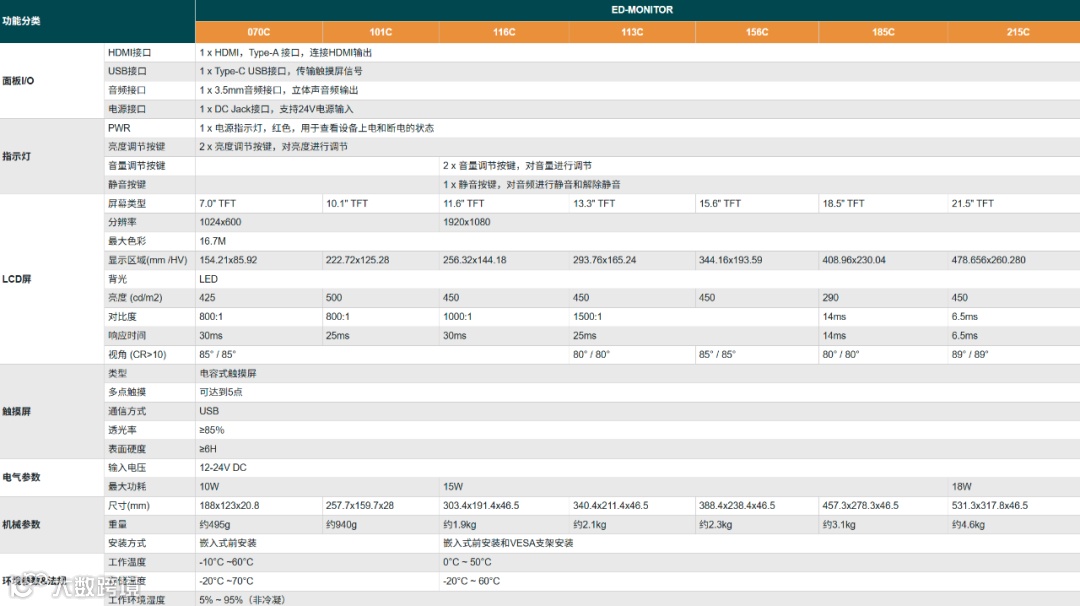Select the ≥6H hardness value
This screenshot has width=1080, height=606.
tap(208, 449)
